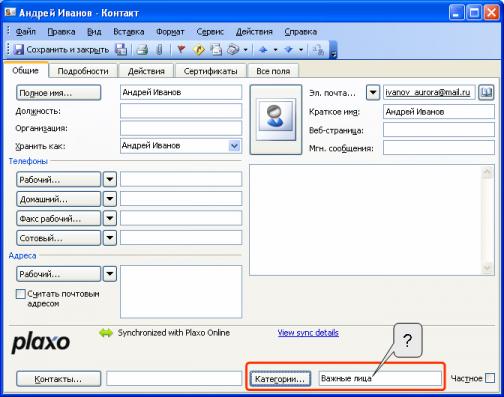
Task: Click the notes area scrollbar down arrow
Action: 487,268
